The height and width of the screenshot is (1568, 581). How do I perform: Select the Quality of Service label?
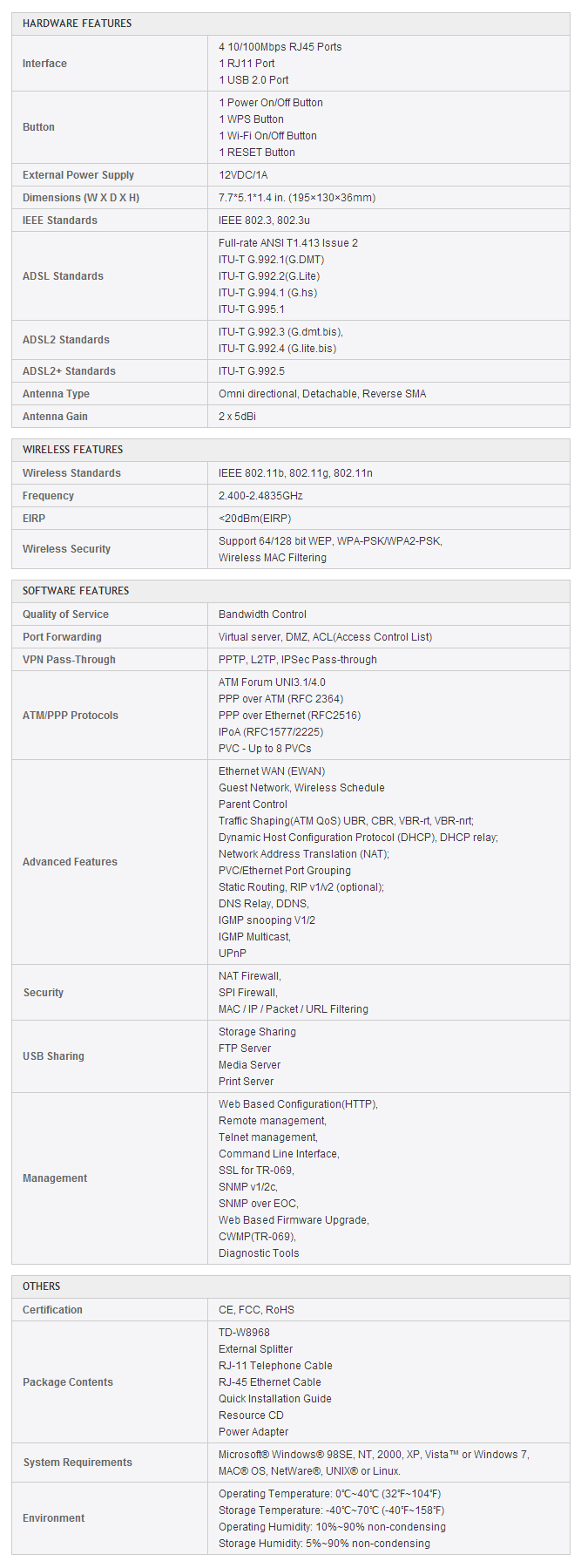tap(65, 614)
